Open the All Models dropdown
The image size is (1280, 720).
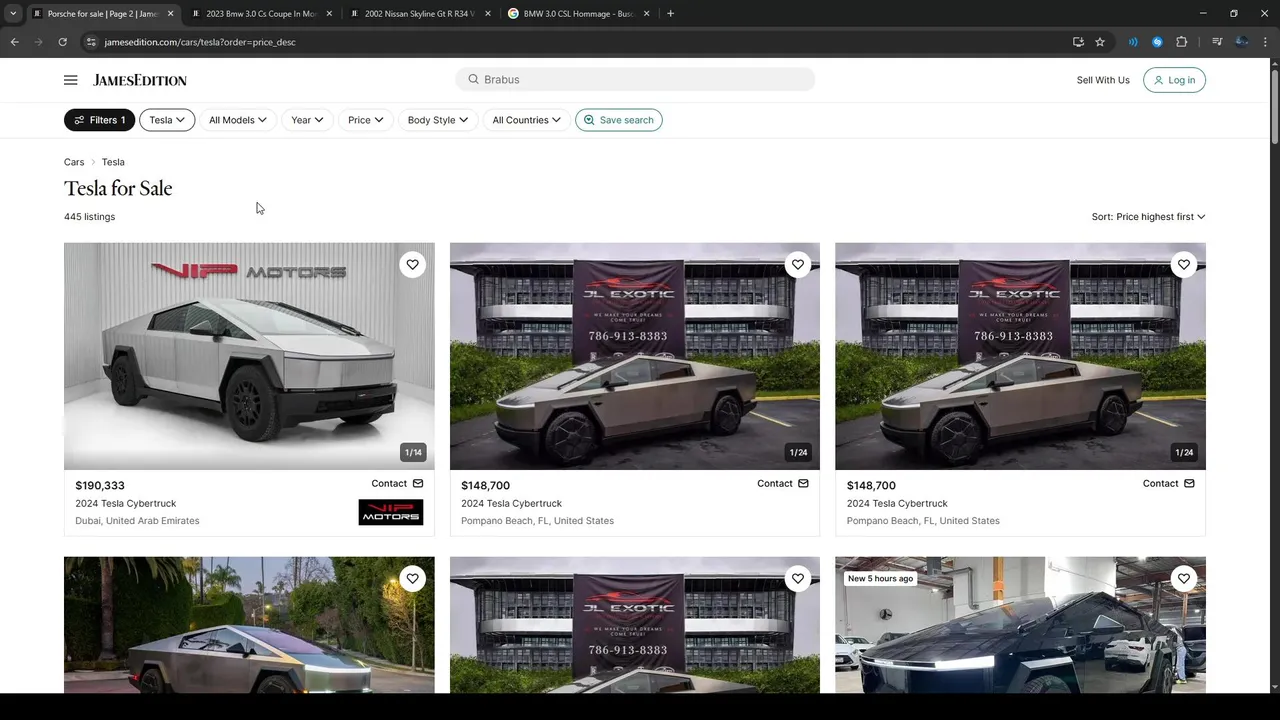pos(238,120)
